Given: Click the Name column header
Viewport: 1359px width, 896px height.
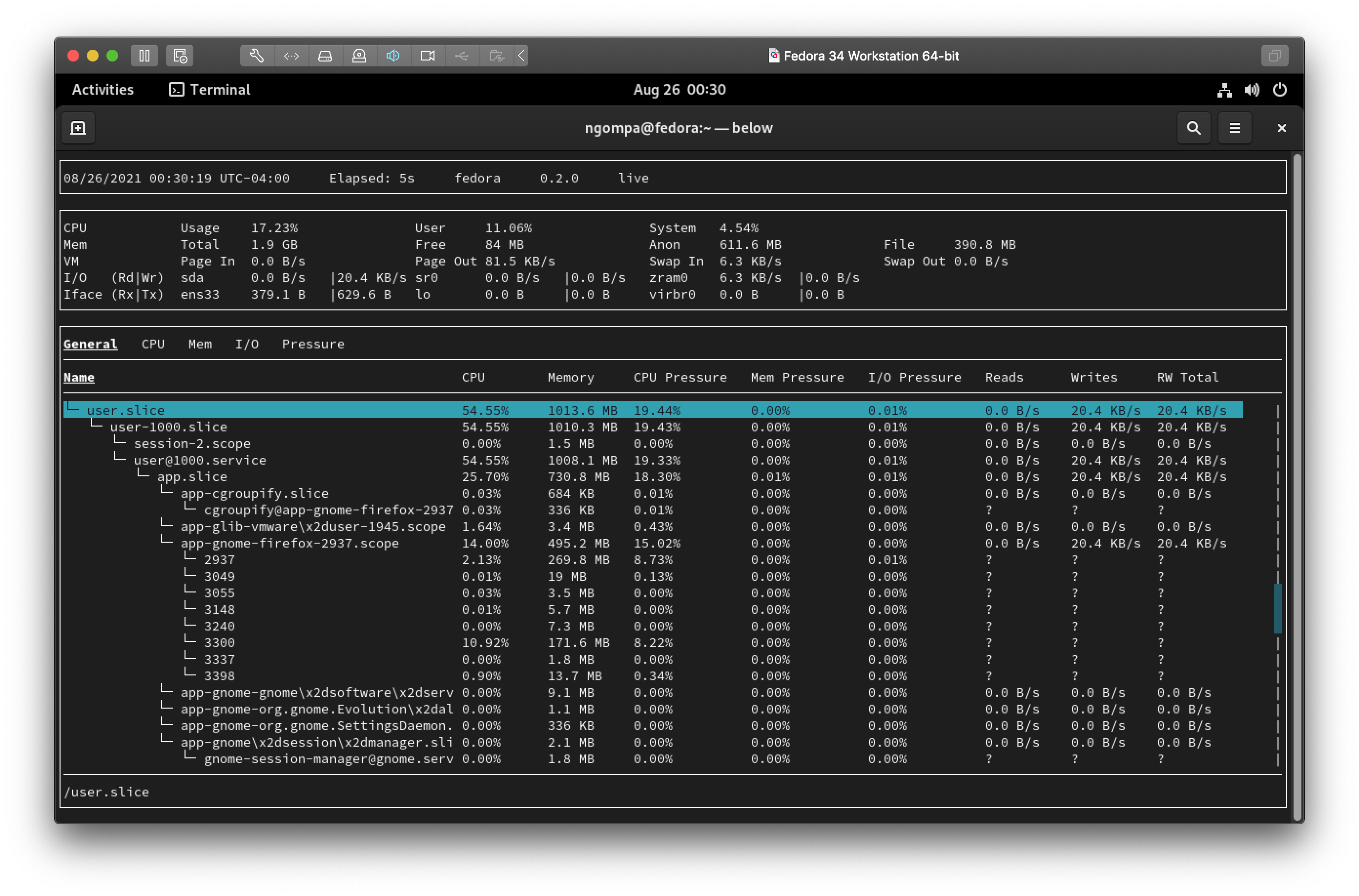Looking at the screenshot, I should coord(79,377).
